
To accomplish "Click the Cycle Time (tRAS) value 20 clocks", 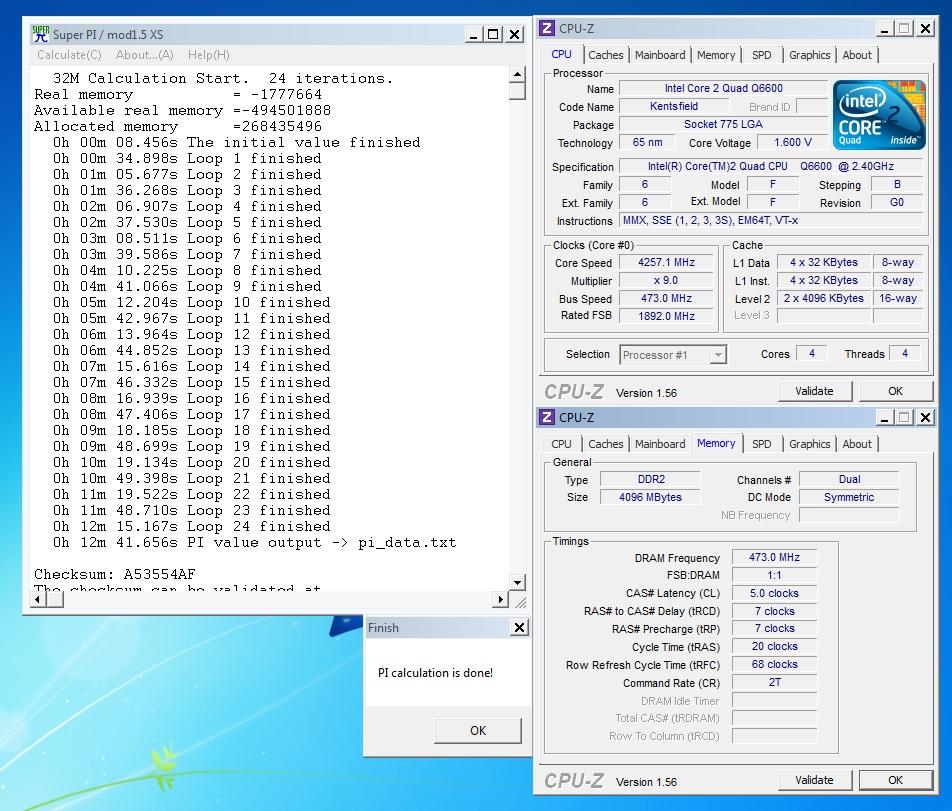I will point(775,646).
